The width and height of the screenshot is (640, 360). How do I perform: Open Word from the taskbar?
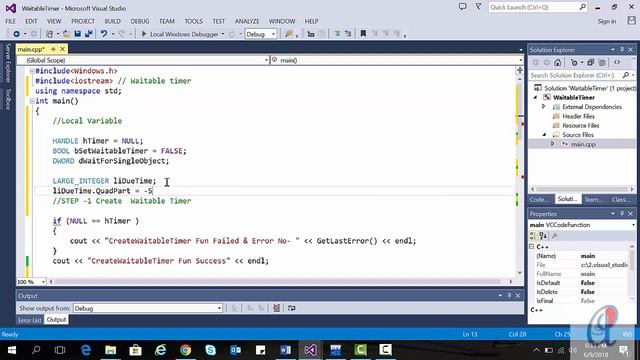point(285,350)
